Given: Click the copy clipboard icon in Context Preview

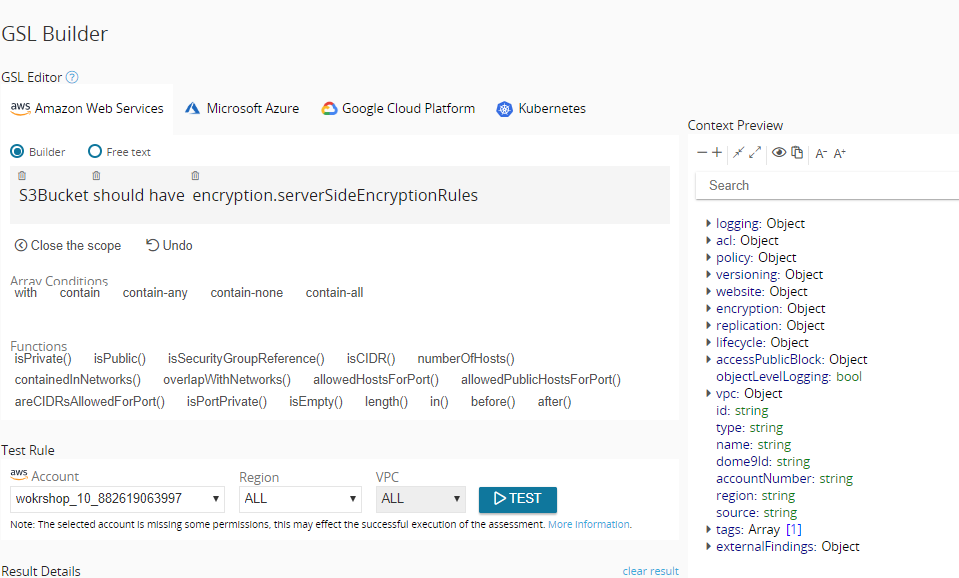Looking at the screenshot, I should tap(797, 152).
